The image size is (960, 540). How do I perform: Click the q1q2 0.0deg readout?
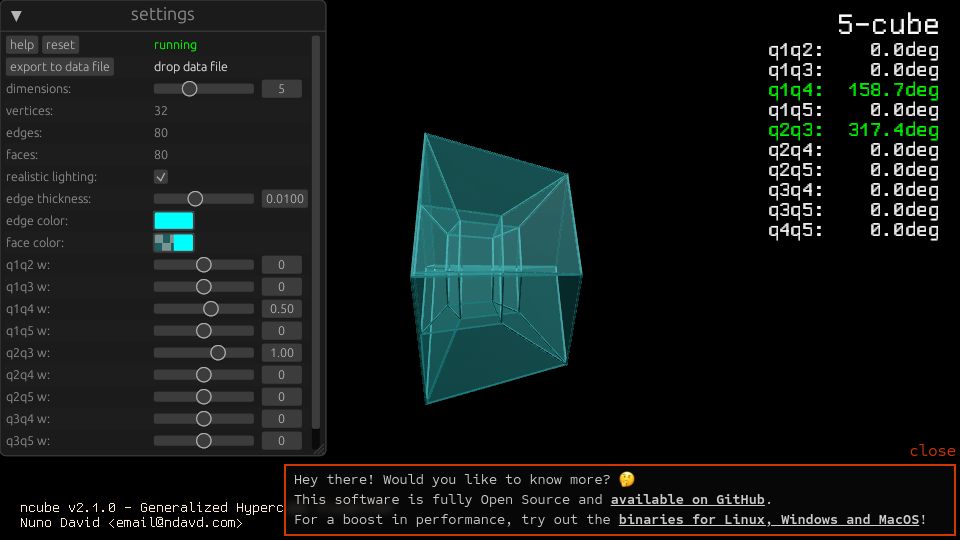click(853, 50)
